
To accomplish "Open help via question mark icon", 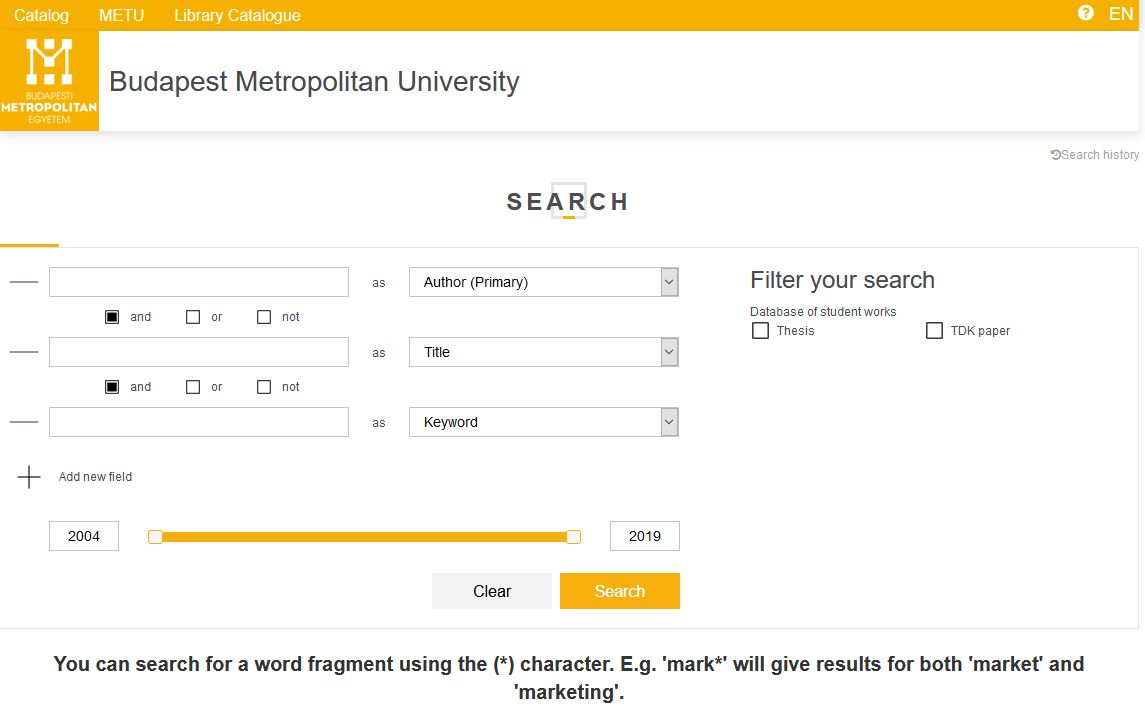I will (x=1086, y=13).
